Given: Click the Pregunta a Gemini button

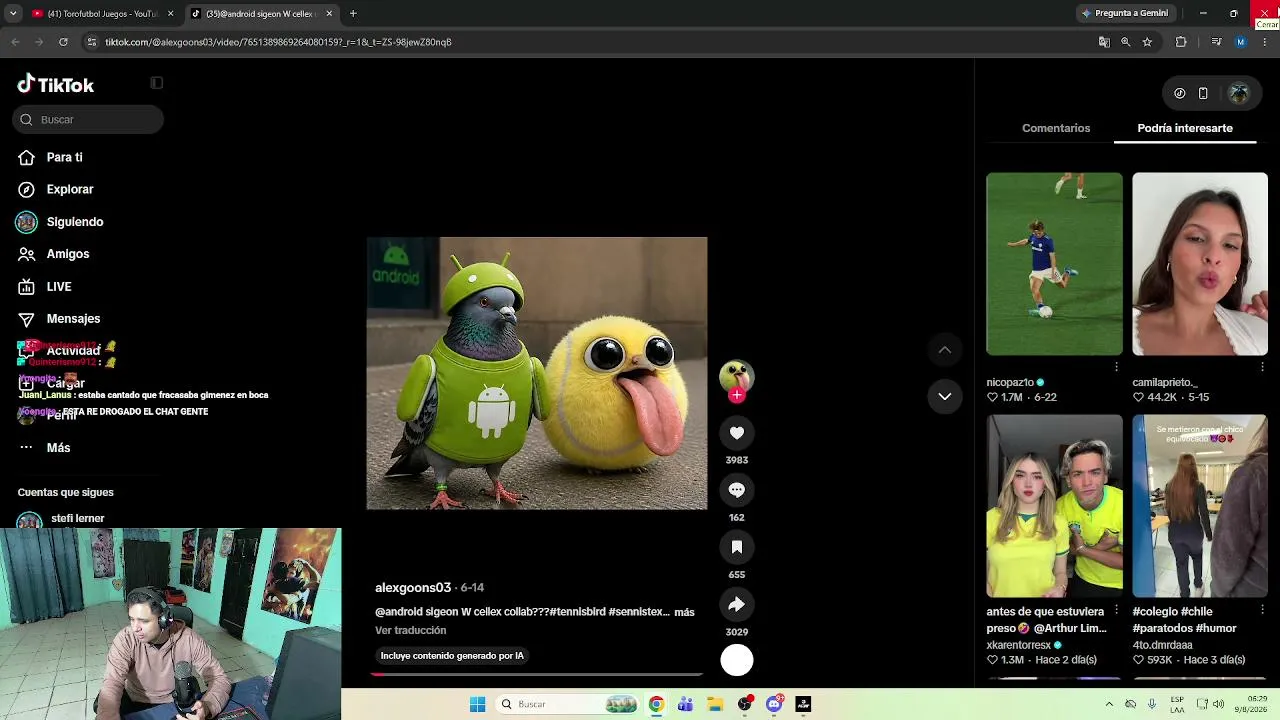Looking at the screenshot, I should (x=1125, y=14).
